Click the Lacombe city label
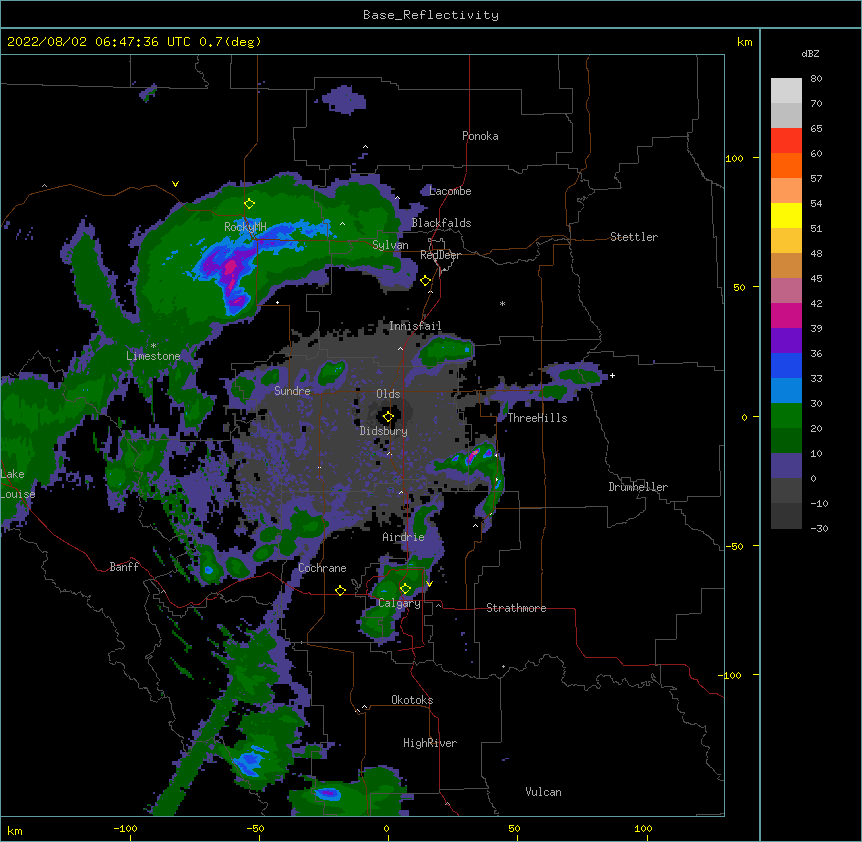862x842 pixels. pyautogui.click(x=450, y=191)
